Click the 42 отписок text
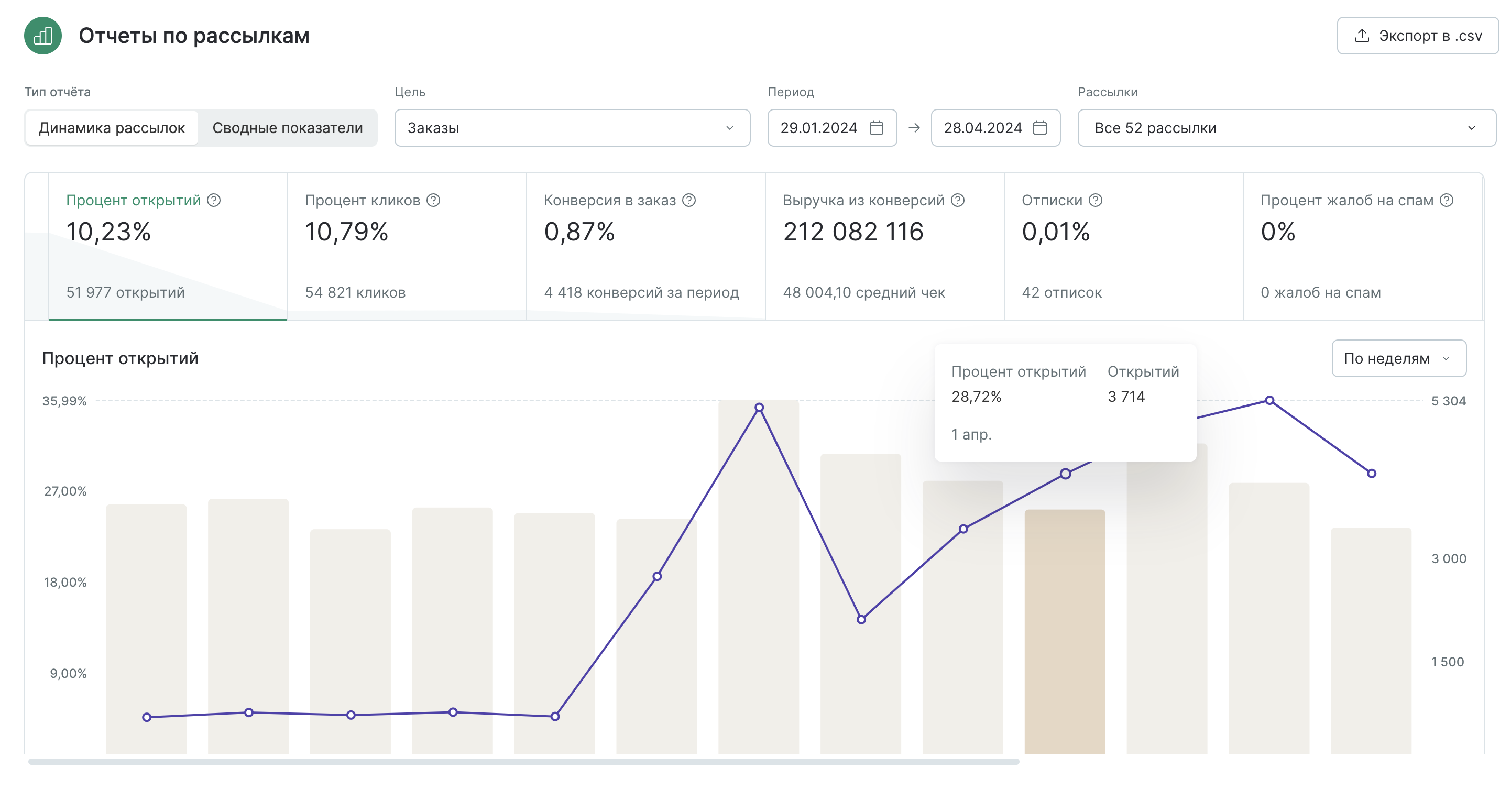1511x812 pixels. coord(1061,292)
